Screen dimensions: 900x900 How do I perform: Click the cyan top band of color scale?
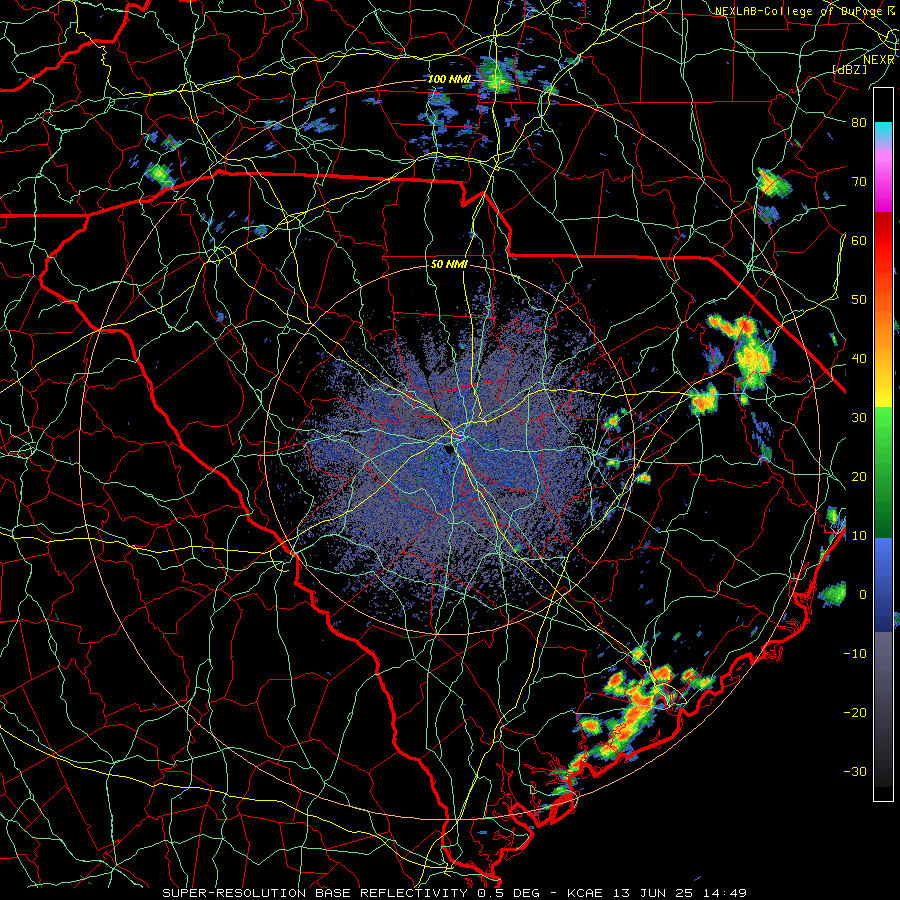883,130
